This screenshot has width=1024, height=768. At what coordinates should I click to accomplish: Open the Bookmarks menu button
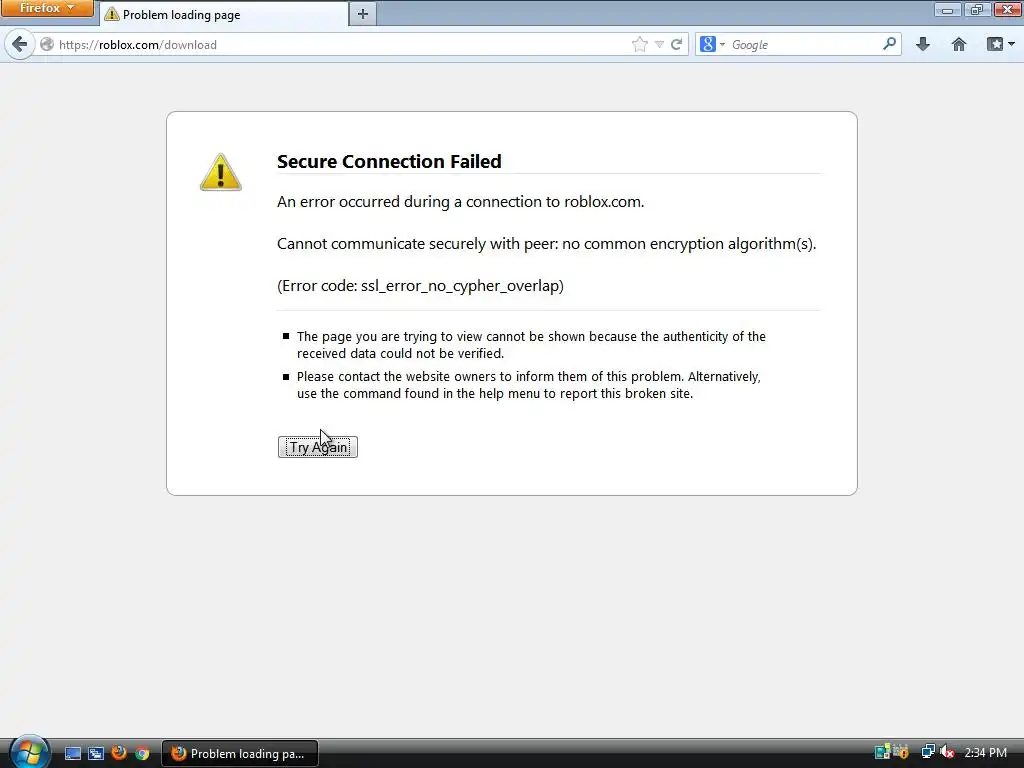coord(995,44)
